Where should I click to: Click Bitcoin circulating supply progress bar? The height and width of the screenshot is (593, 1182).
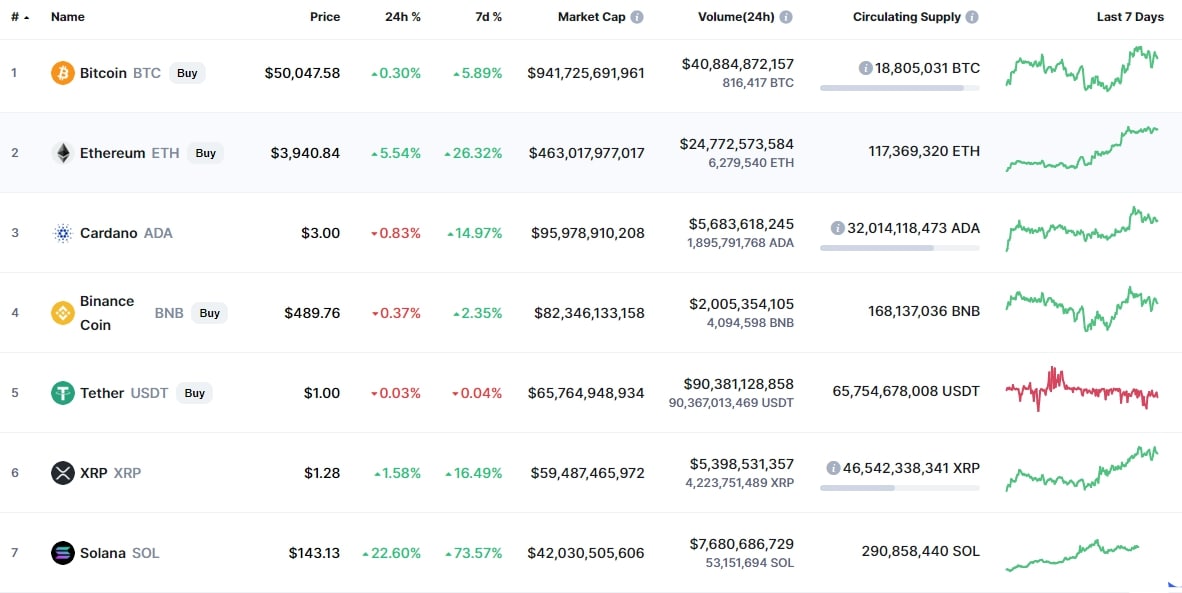900,88
